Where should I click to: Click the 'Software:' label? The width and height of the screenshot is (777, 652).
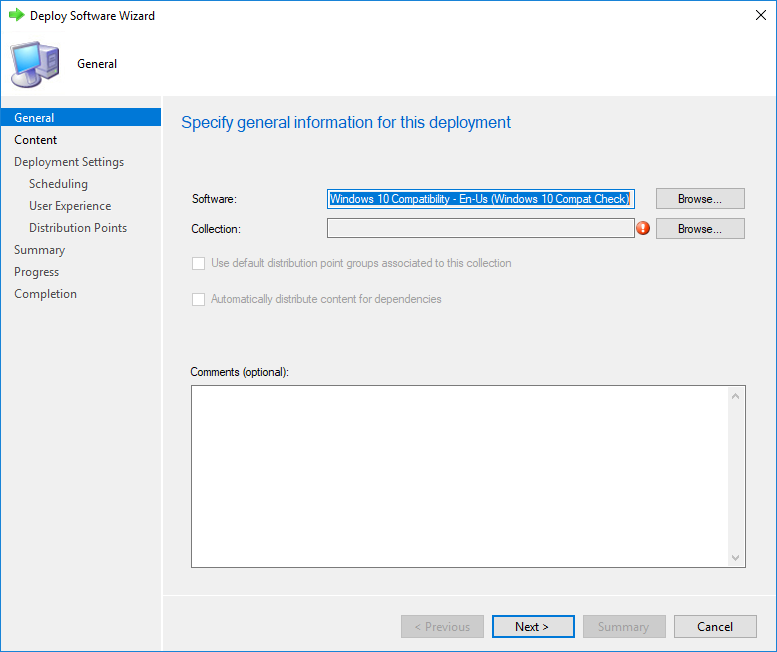tap(214, 199)
